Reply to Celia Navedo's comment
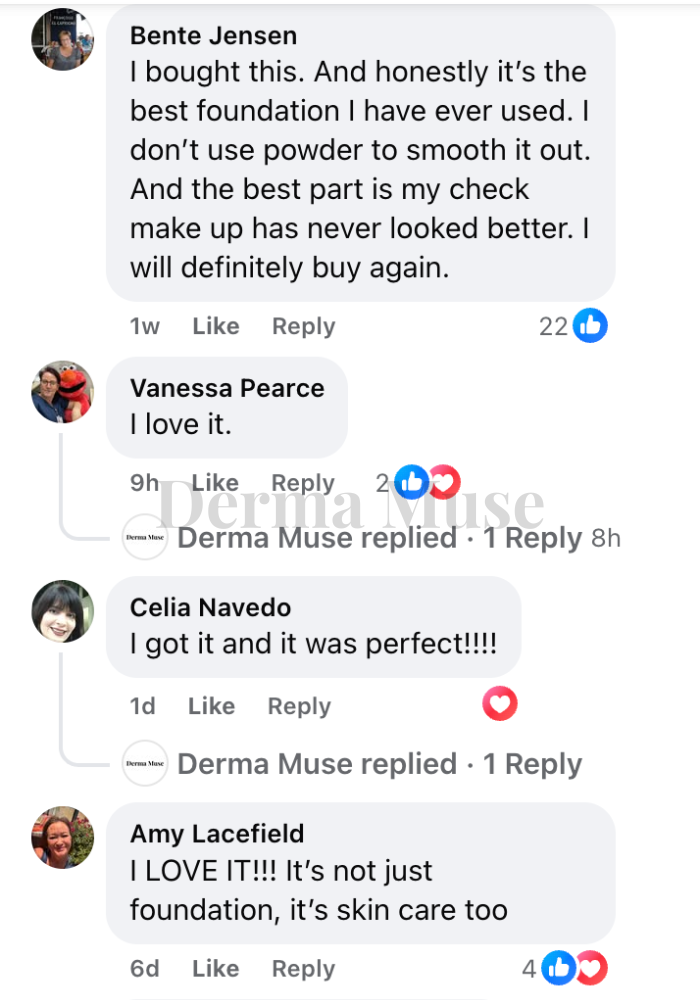 299,706
